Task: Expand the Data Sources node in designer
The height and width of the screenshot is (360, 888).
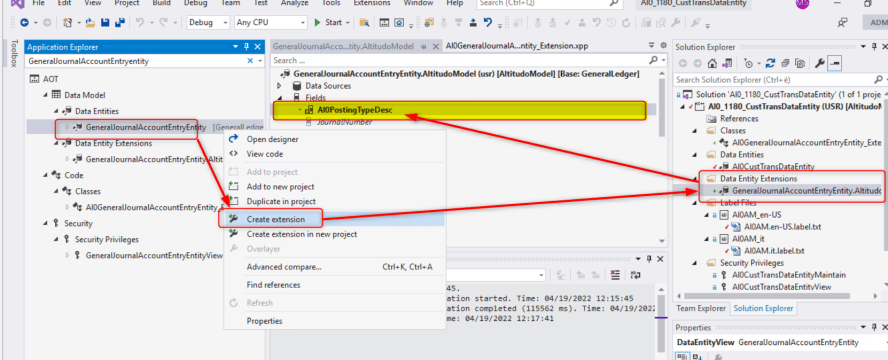Action: tap(279, 86)
